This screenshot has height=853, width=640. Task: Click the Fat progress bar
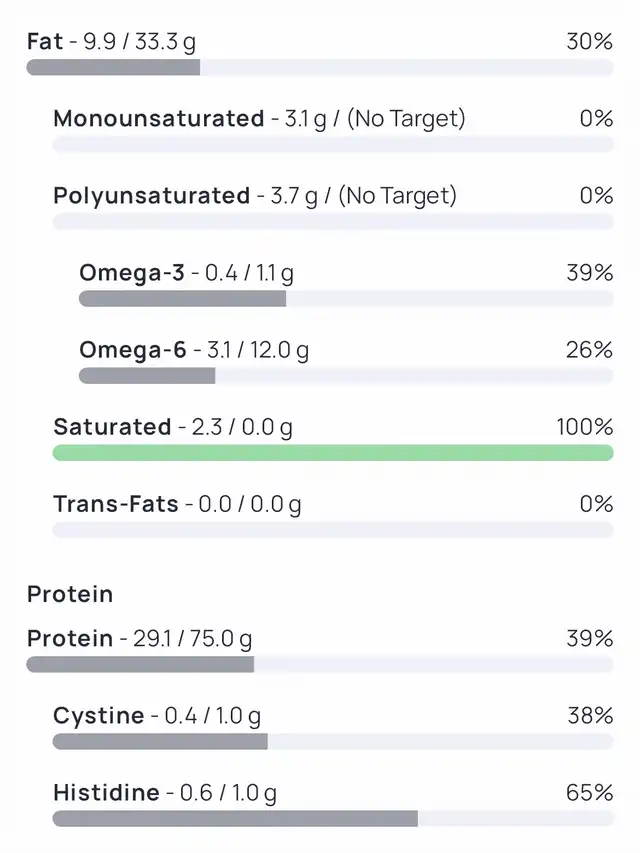pyautogui.click(x=319, y=68)
